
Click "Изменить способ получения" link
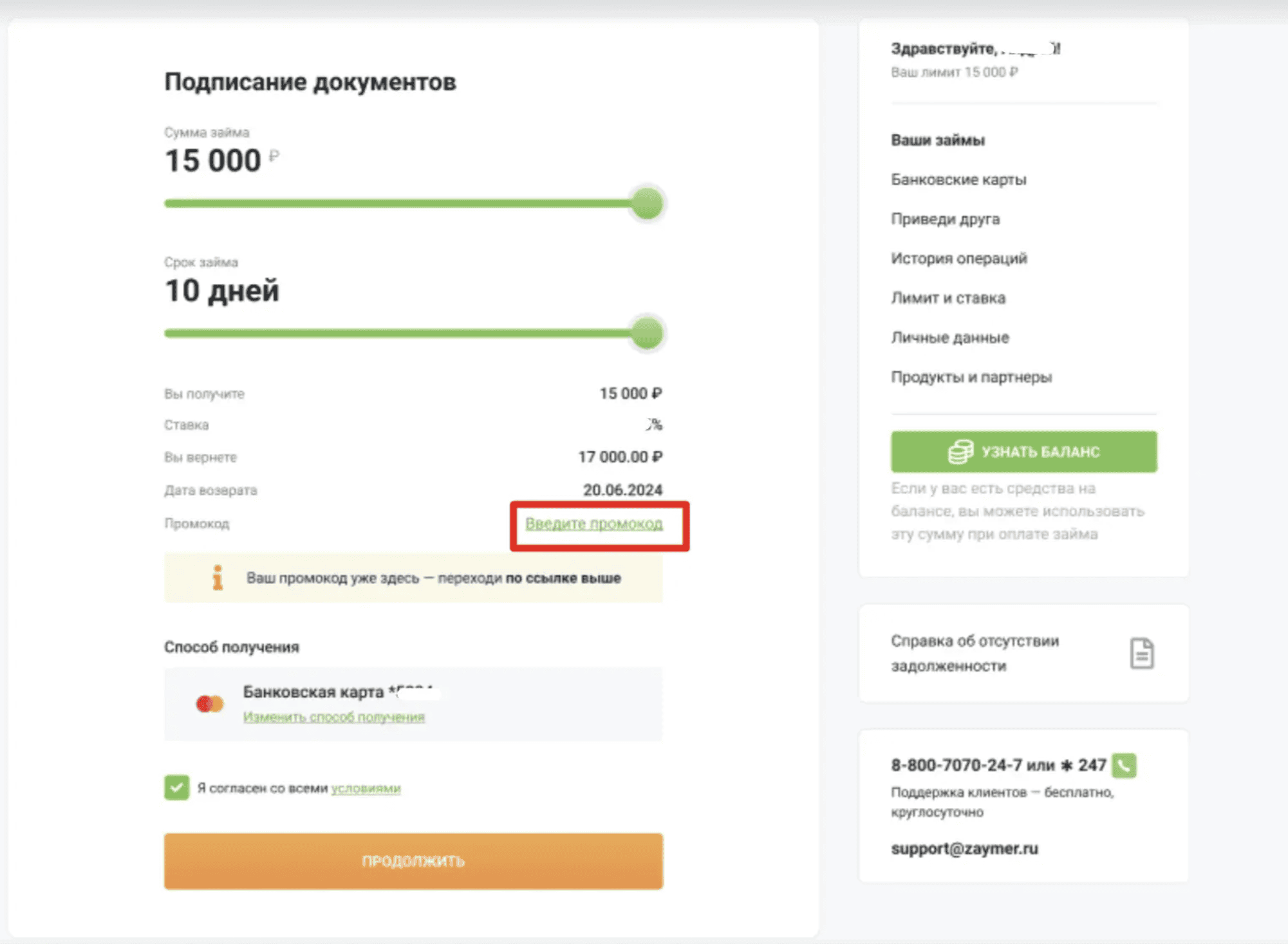333,717
